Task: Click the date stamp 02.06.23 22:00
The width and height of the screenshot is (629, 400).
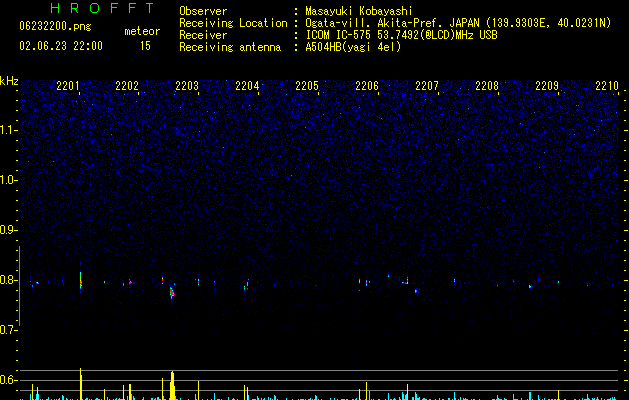Action: coord(61,46)
